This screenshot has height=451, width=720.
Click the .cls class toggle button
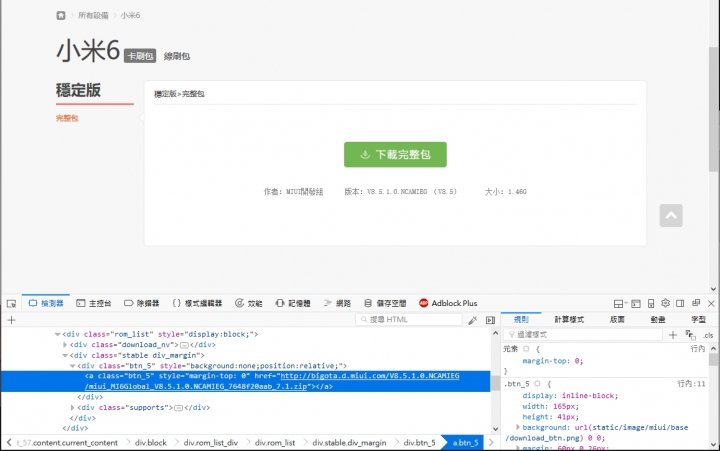click(x=708, y=335)
